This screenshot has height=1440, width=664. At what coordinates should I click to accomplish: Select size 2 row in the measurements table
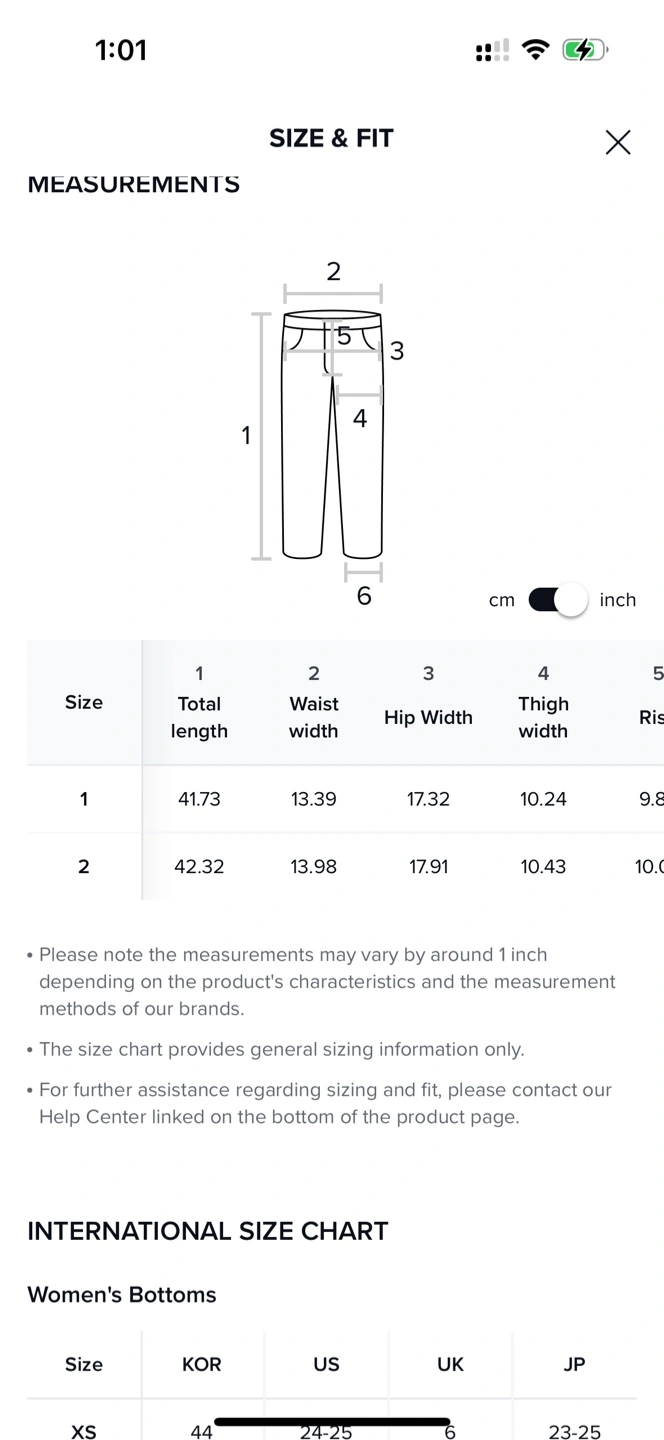coord(84,866)
